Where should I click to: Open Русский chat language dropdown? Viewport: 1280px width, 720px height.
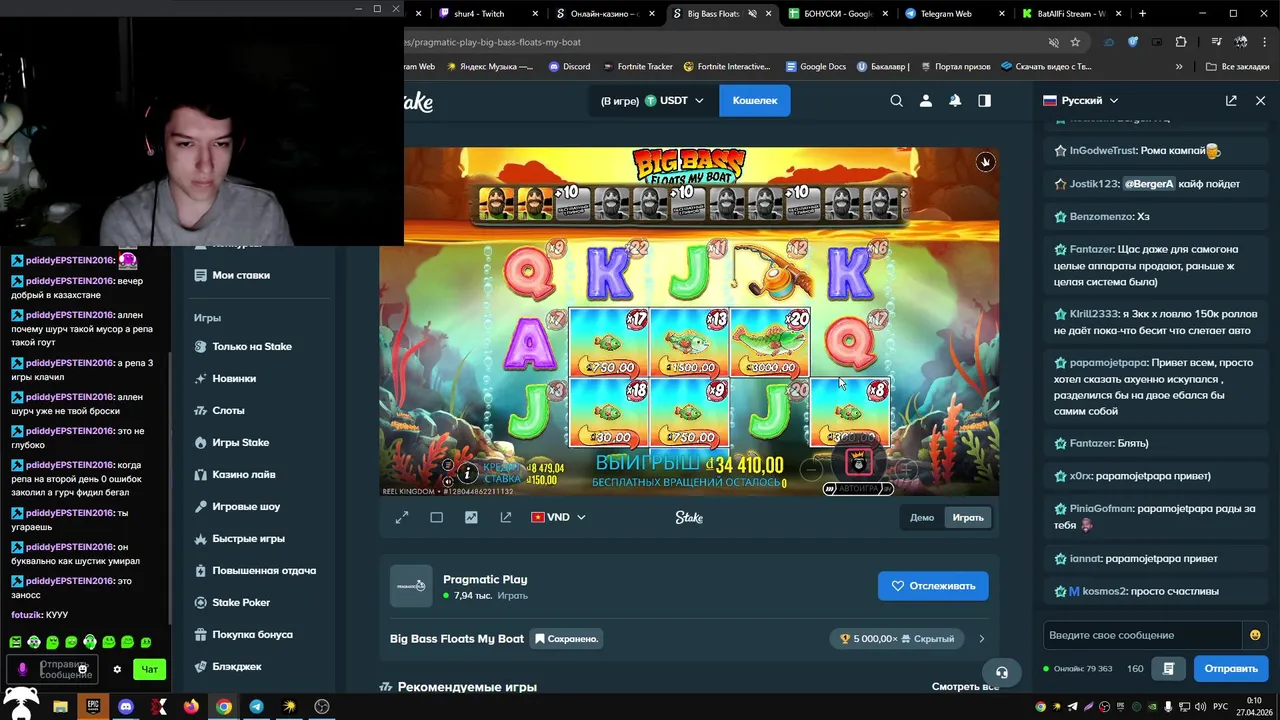1081,101
